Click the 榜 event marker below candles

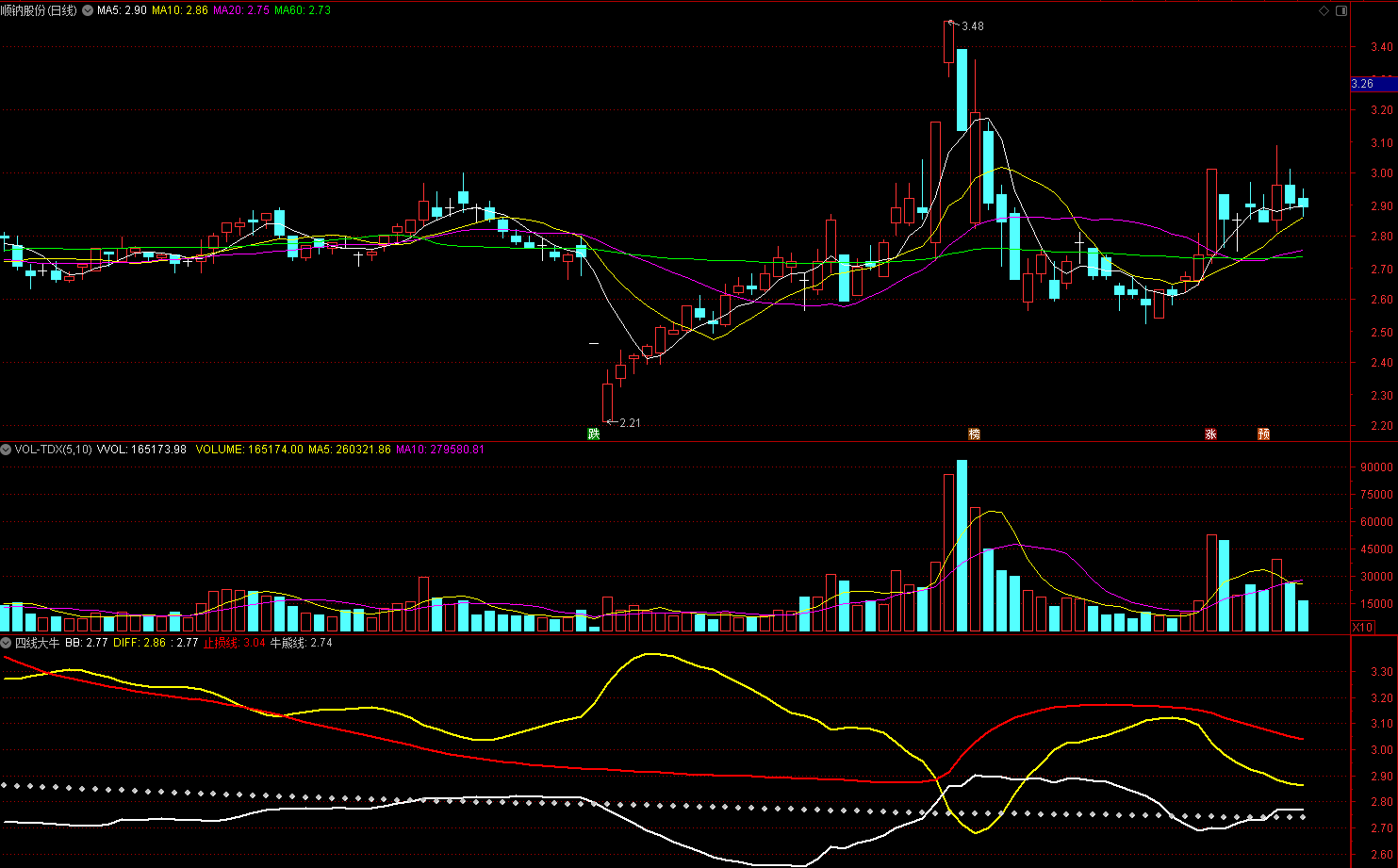click(x=975, y=434)
